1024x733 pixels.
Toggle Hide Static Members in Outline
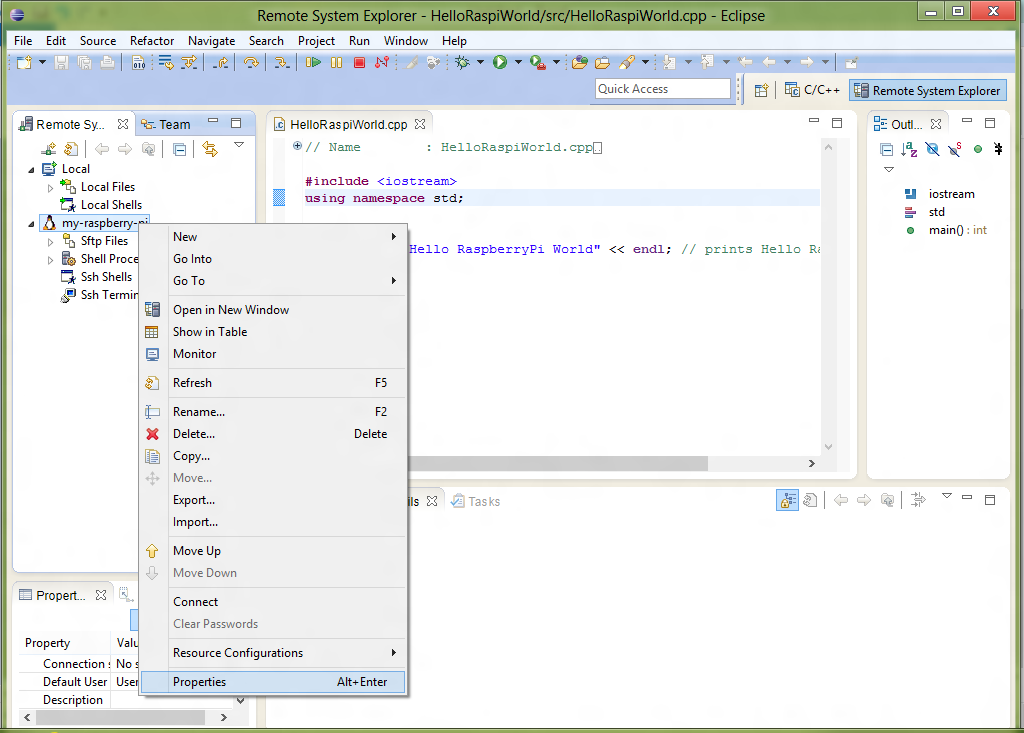(955, 150)
